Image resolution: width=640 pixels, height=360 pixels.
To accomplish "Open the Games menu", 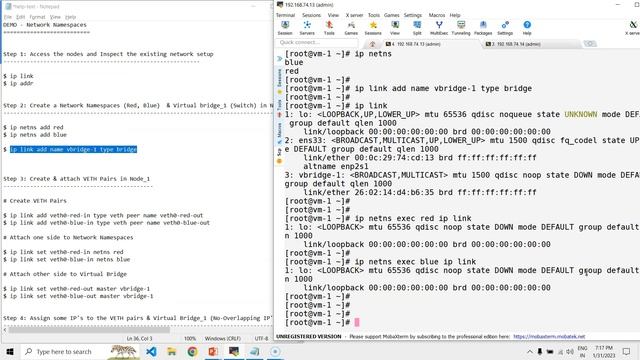I will point(391,15).
